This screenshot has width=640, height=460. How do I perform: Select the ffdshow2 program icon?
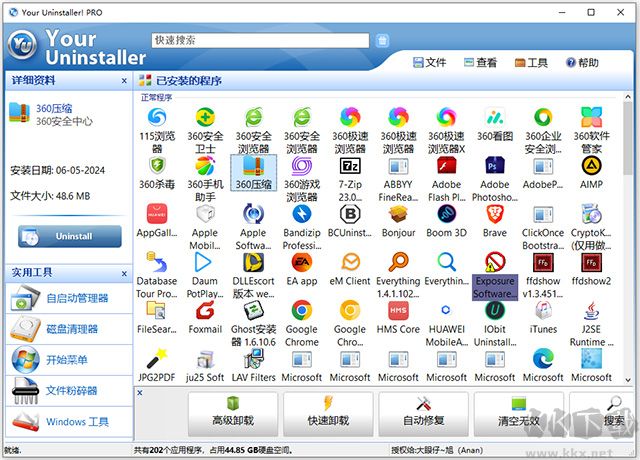pos(591,262)
